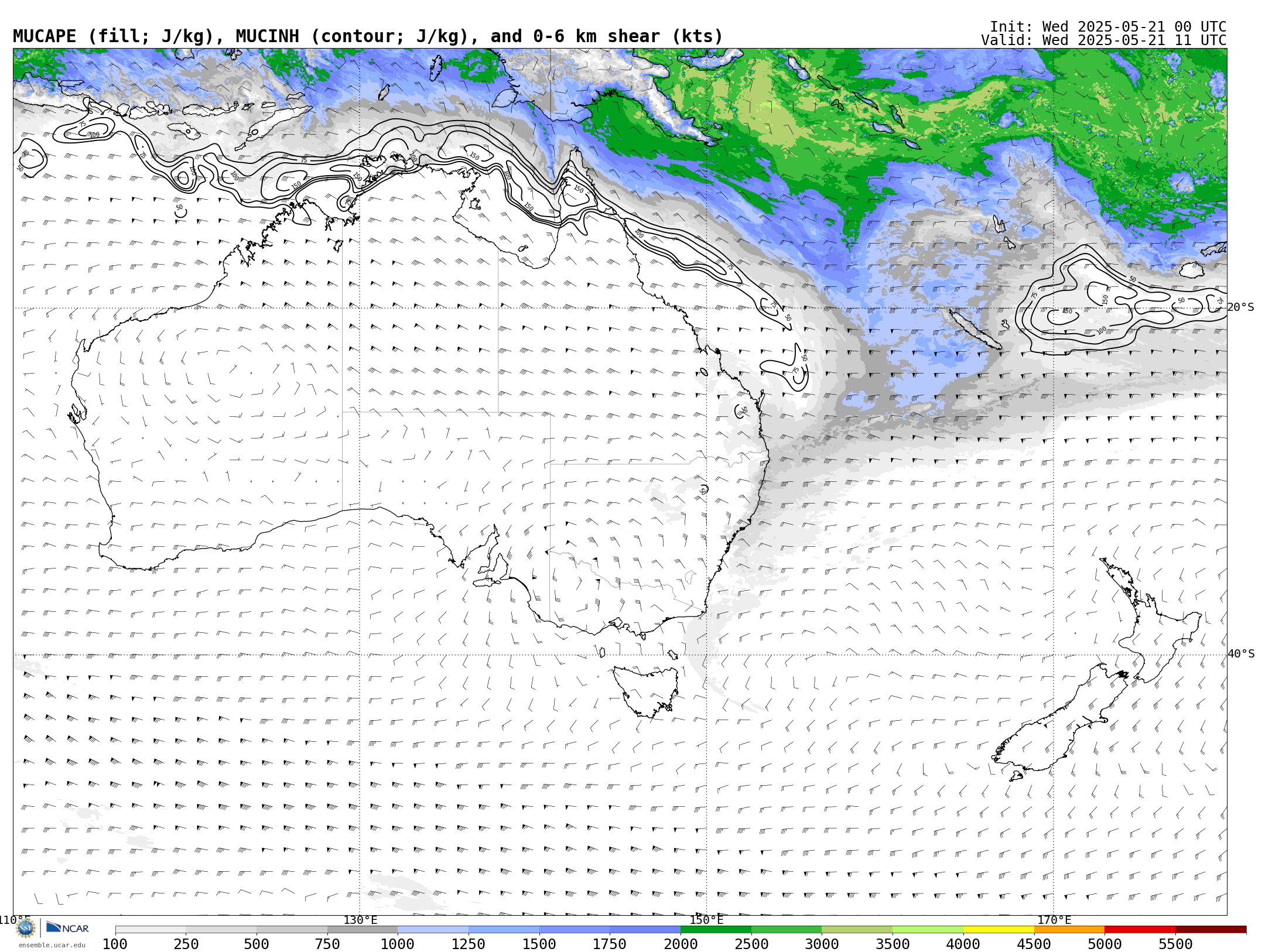Click the colorbar label 2500

click(751, 944)
